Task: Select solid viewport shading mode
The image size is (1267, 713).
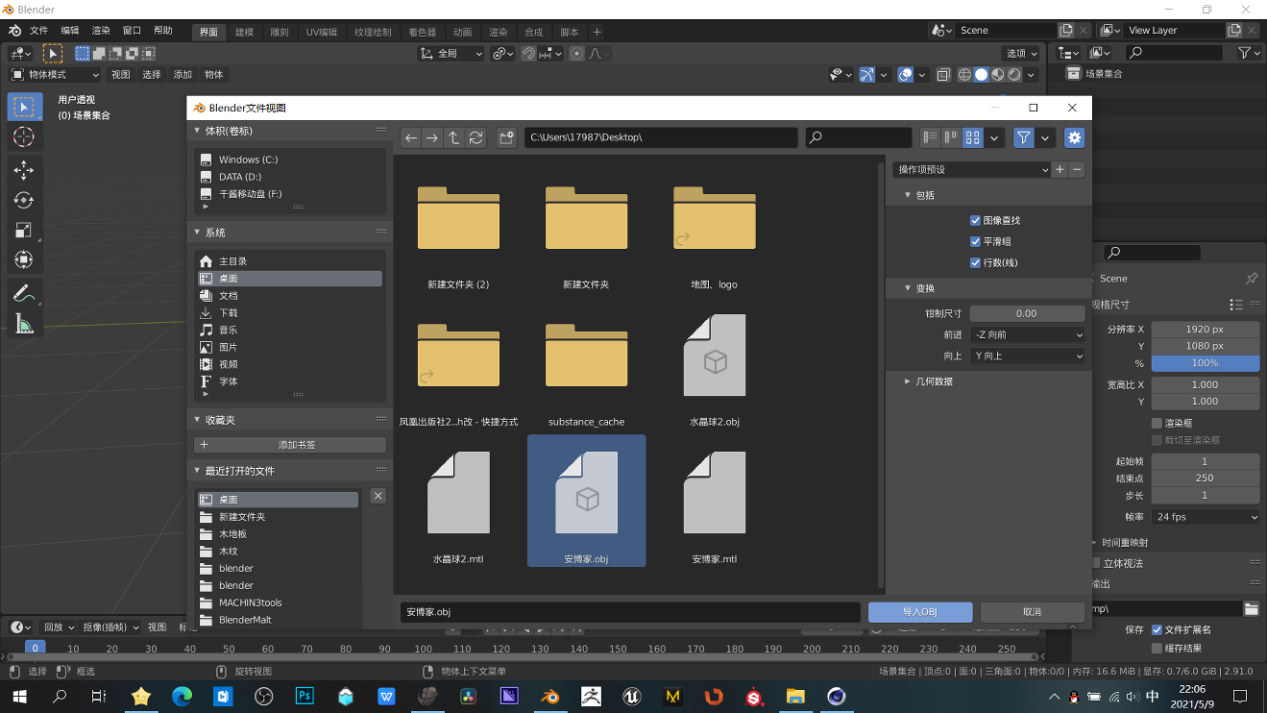Action: [981, 75]
